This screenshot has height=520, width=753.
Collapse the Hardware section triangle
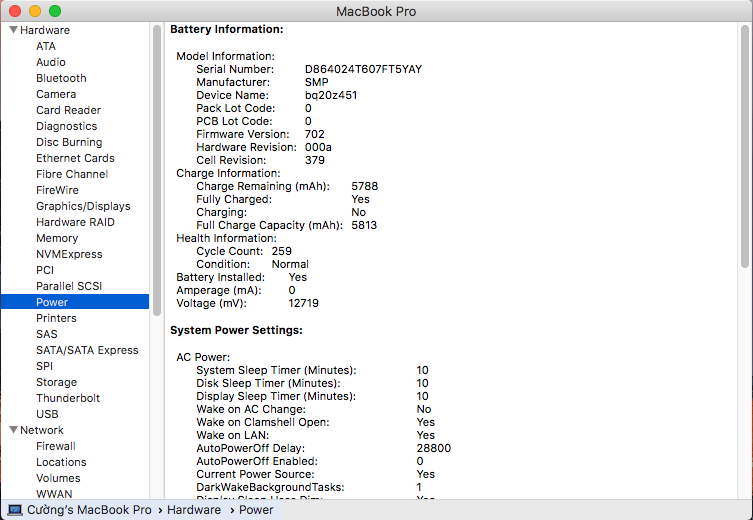click(x=13, y=30)
